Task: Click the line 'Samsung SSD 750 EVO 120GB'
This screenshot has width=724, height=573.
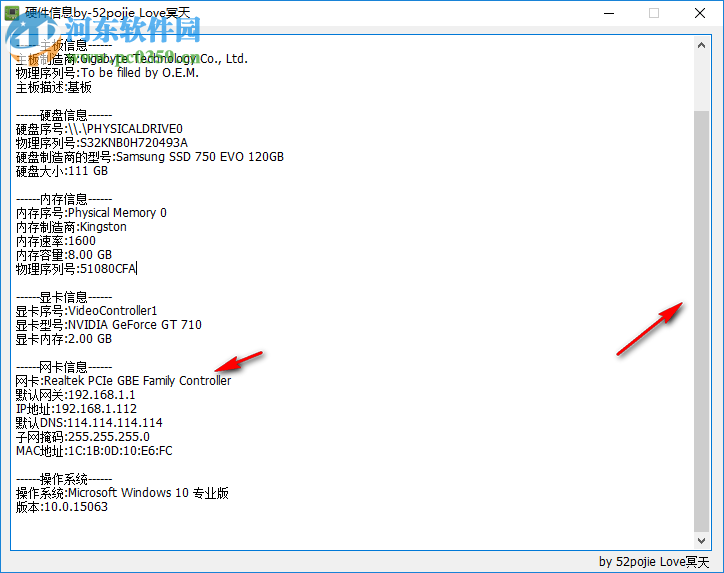Action: 150,157
